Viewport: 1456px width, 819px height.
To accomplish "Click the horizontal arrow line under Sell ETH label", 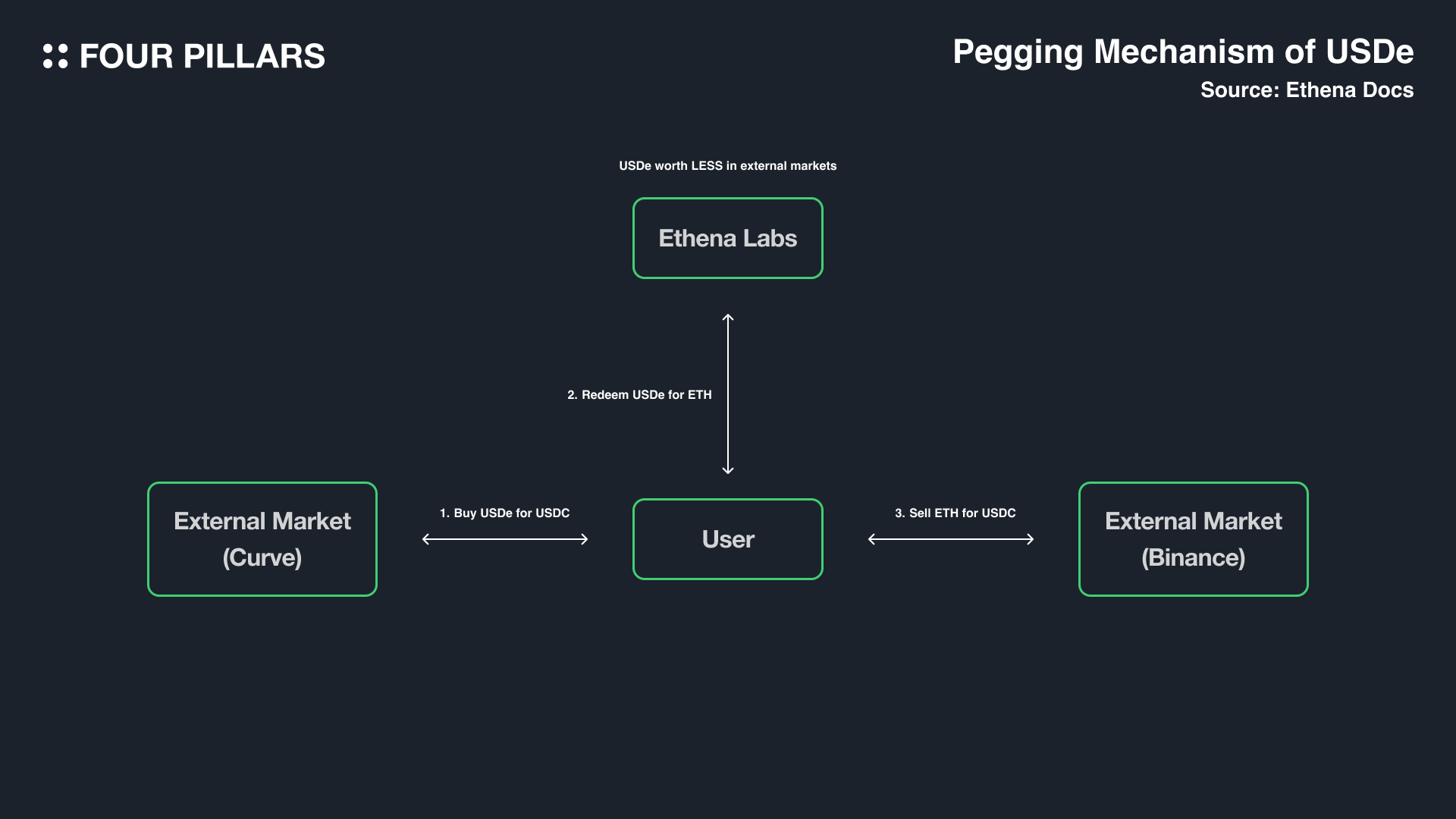I will point(951,539).
